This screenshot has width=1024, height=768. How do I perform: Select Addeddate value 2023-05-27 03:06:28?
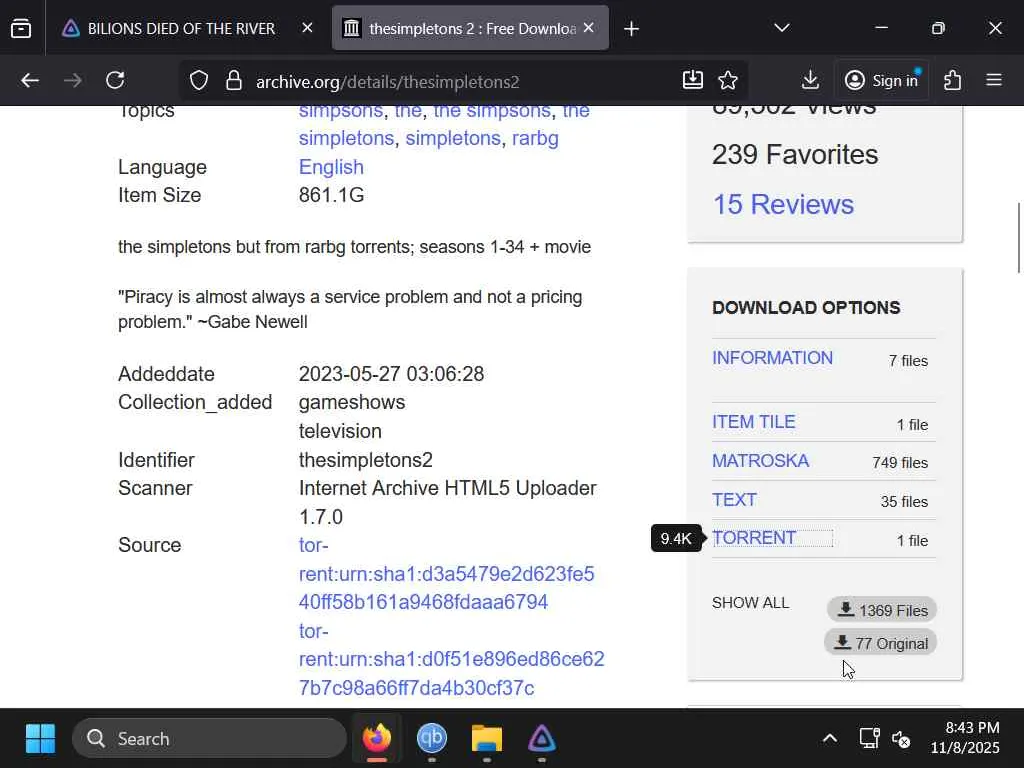pos(391,374)
